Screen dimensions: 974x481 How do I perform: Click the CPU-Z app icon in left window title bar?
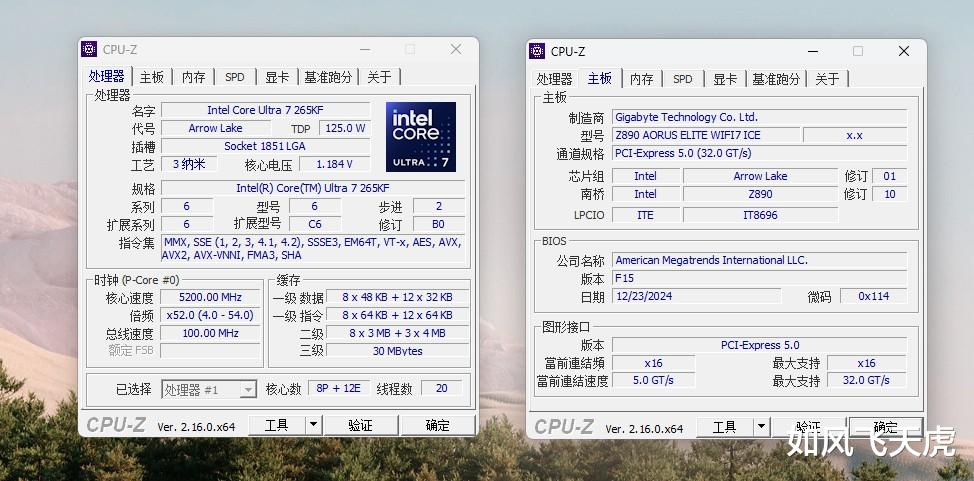(89, 49)
